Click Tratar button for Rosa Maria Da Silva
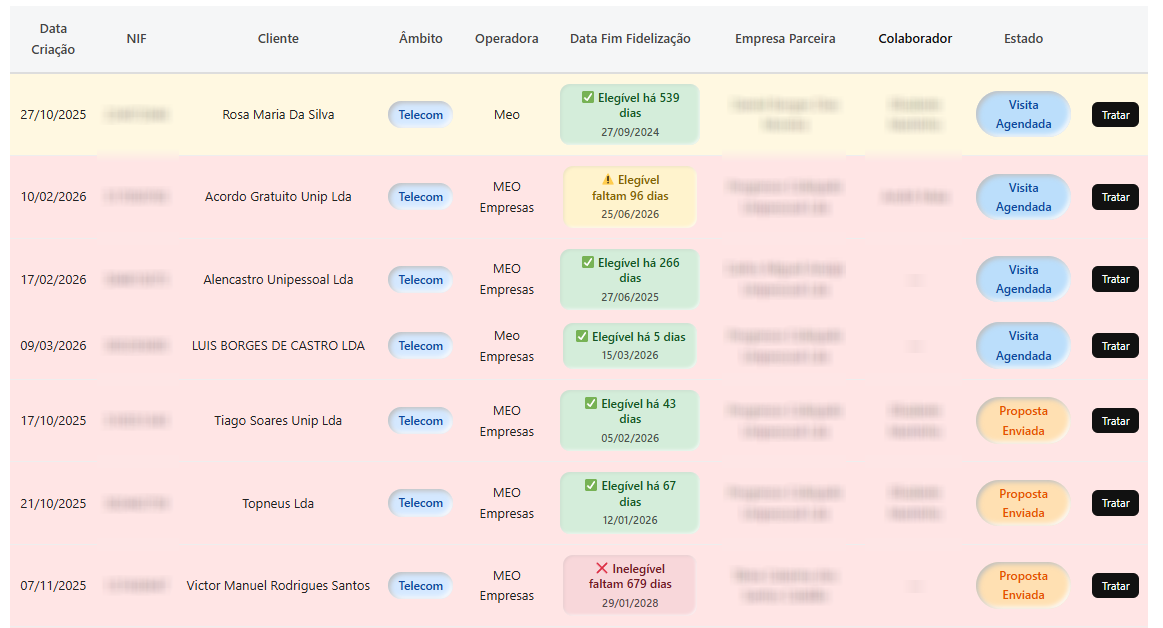Screen dimensions: 1163x628 pos(1115,115)
